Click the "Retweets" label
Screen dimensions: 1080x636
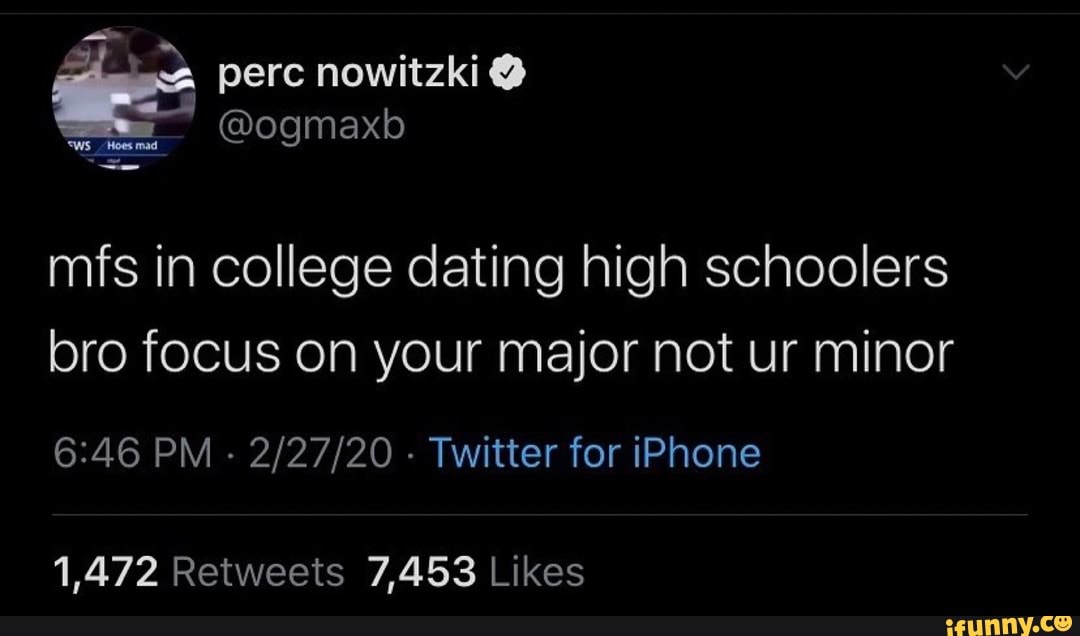(258, 572)
